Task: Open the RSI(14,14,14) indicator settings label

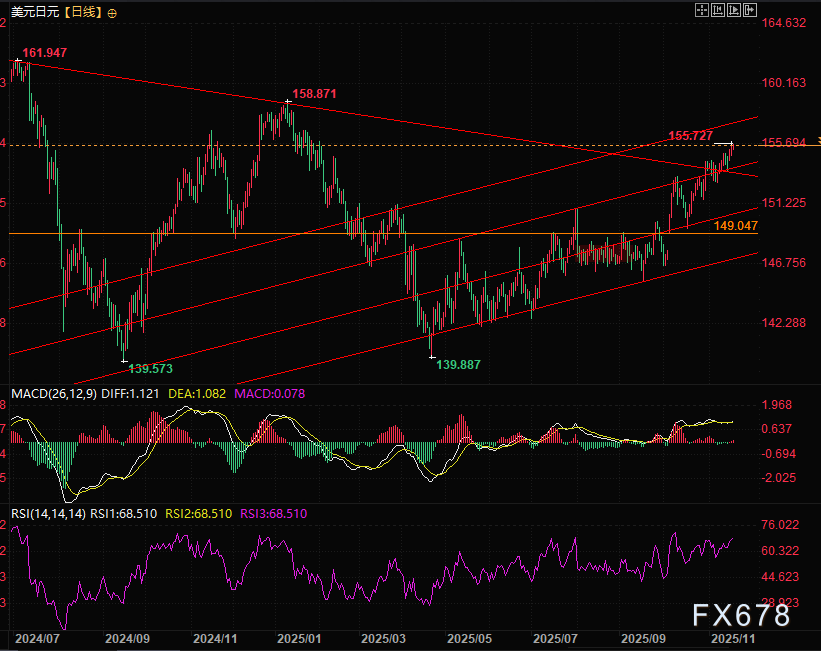Action: click(47, 513)
